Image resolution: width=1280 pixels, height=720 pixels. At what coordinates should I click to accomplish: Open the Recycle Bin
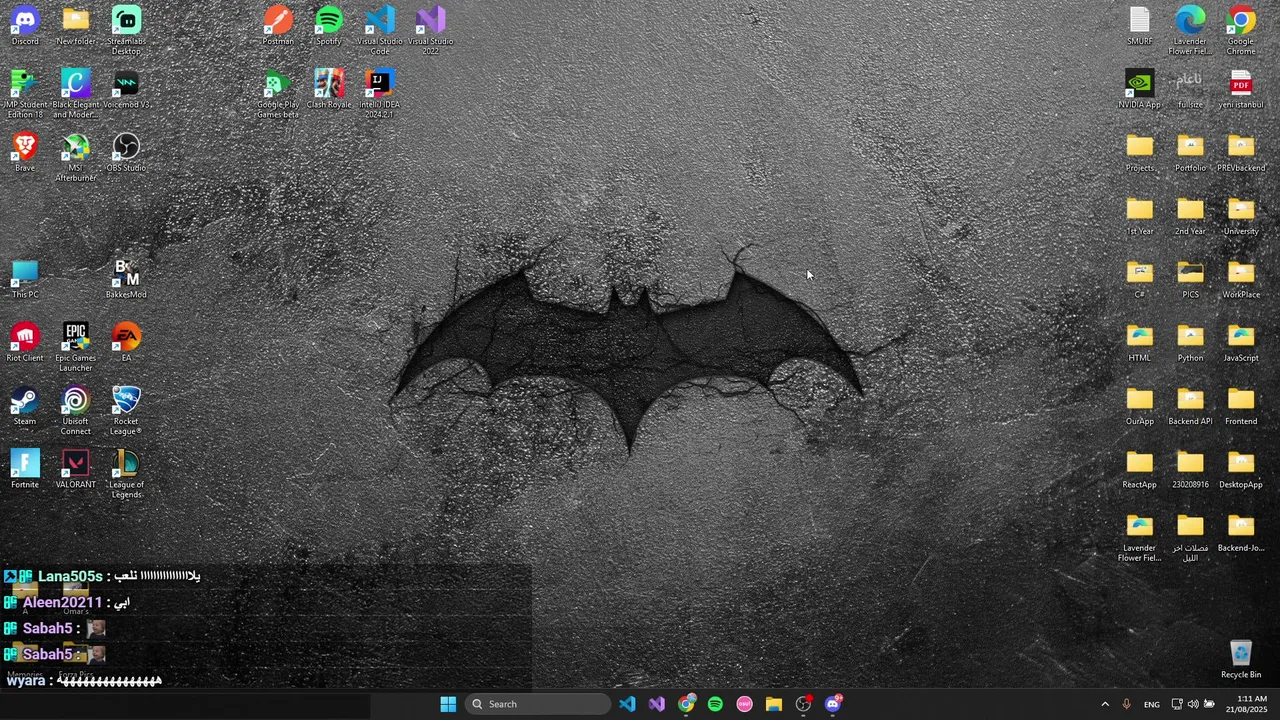click(1241, 659)
